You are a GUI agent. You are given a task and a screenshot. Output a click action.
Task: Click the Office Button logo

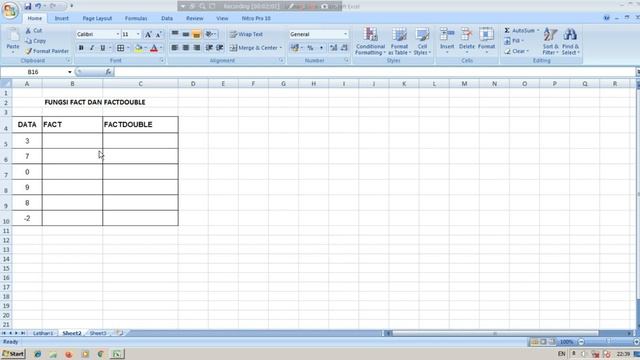coord(10,10)
